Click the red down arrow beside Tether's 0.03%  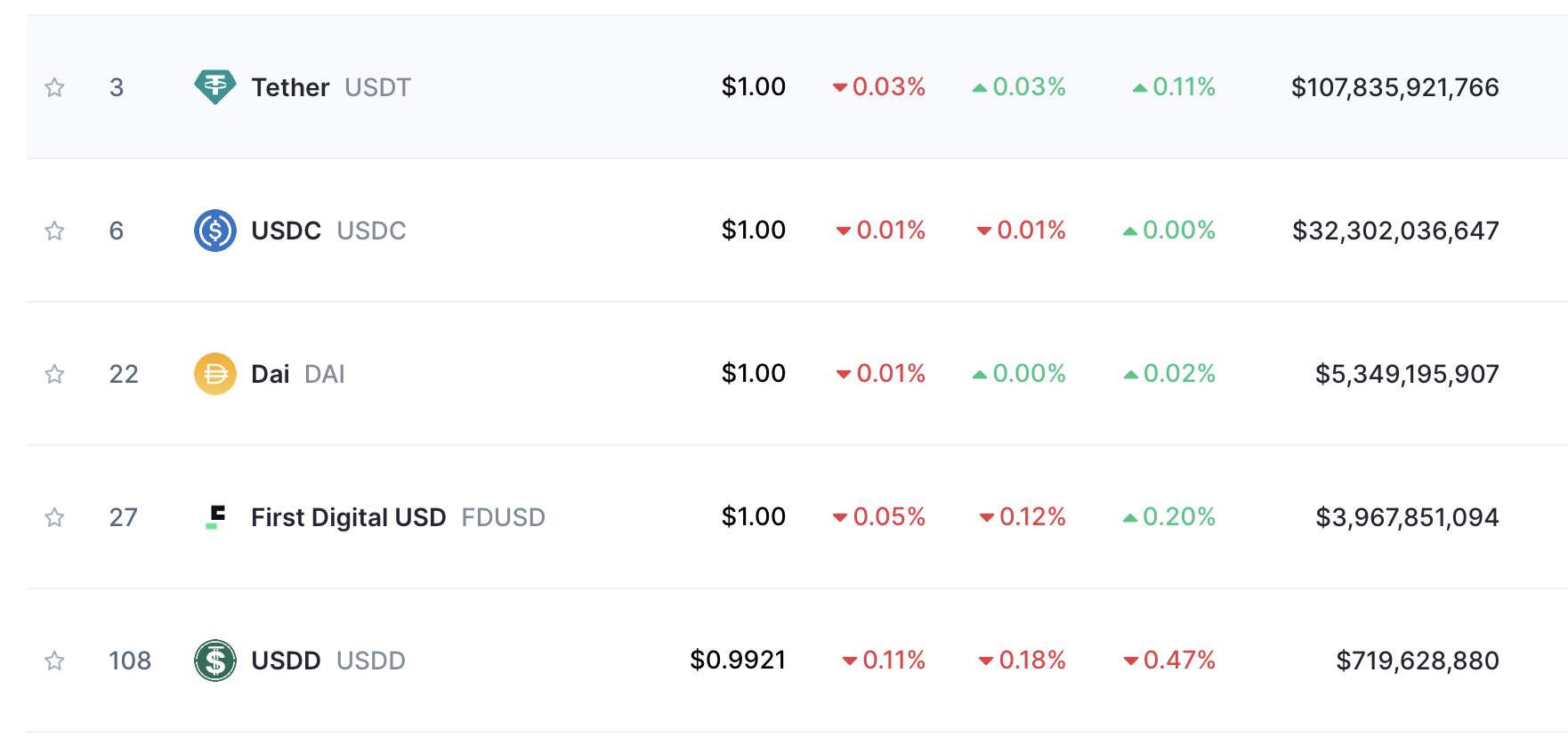[840, 86]
